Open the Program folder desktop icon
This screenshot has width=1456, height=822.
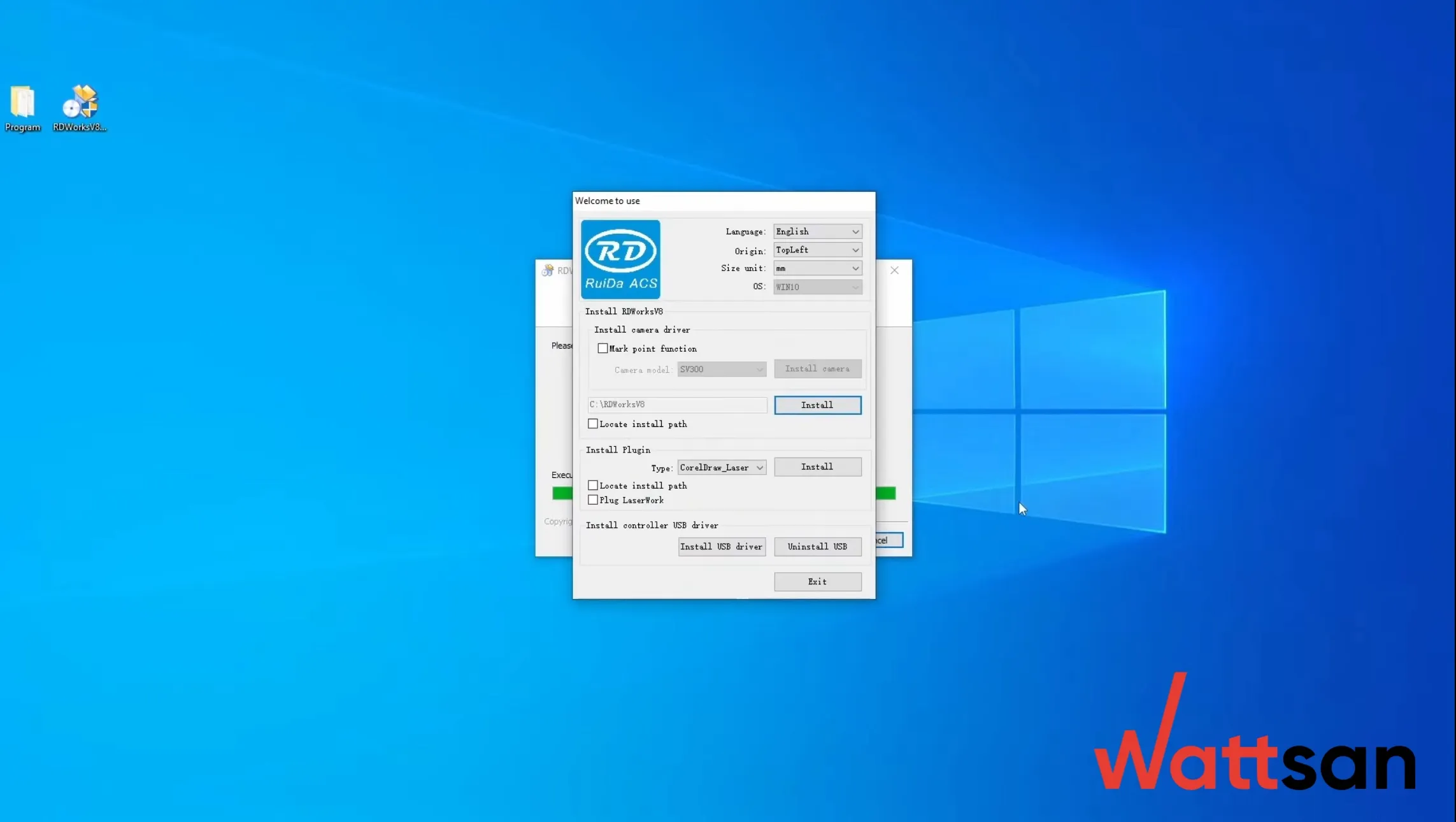pos(22,108)
